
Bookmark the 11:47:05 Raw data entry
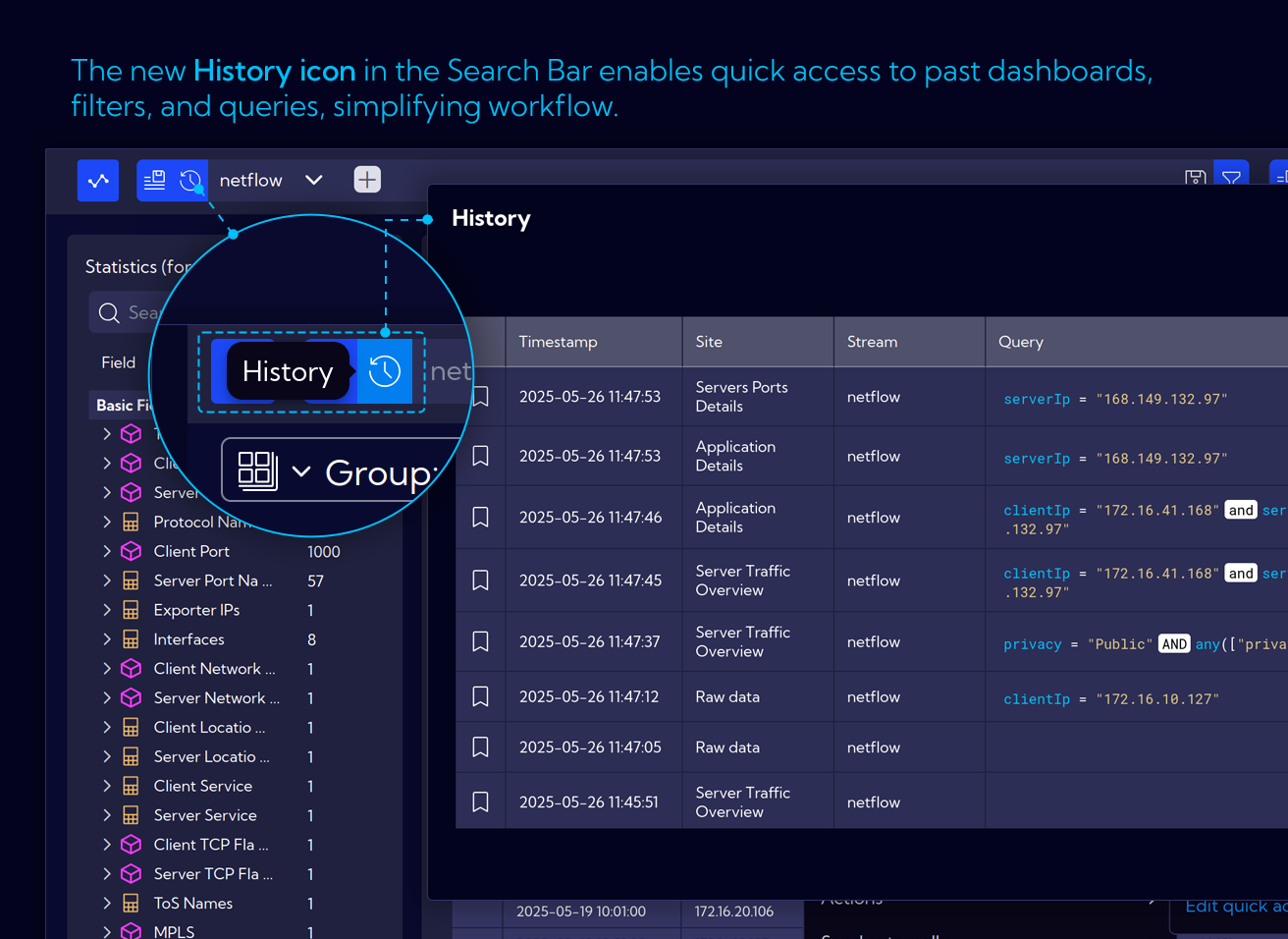pos(480,747)
